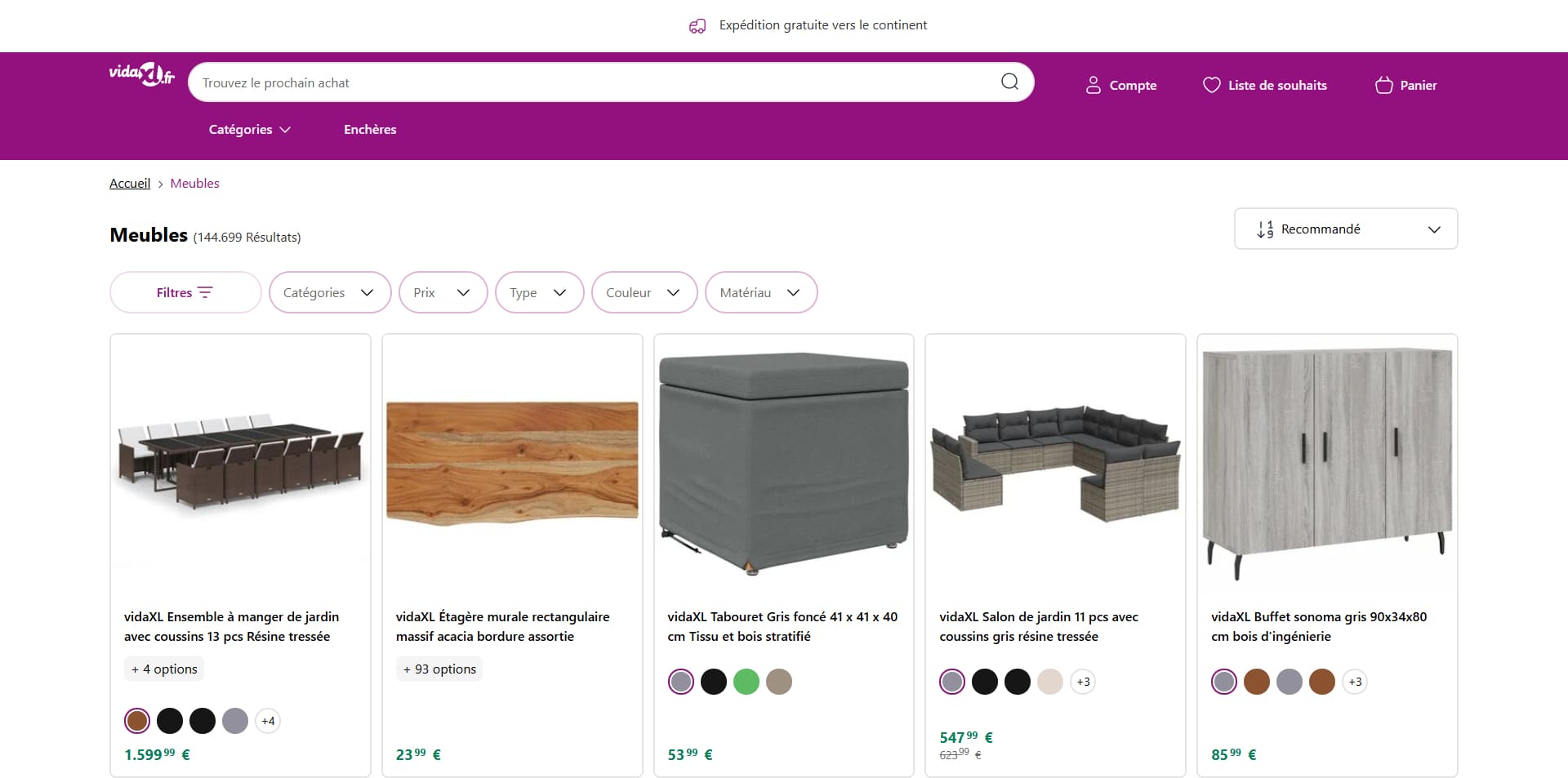Click price 23,99 € on wall shelf
The width and height of the screenshot is (1568, 778).
(x=418, y=754)
